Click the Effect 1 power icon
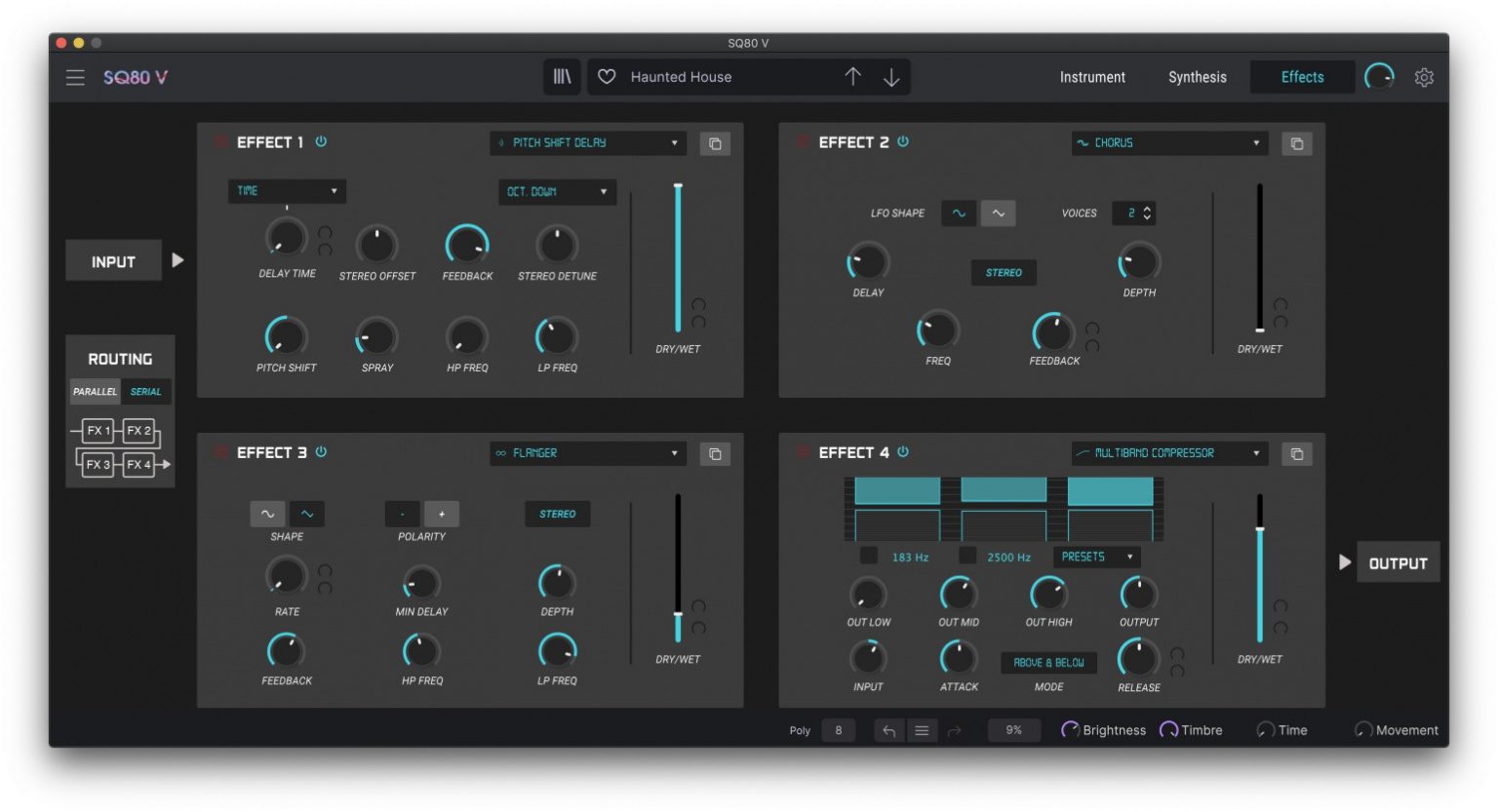The image size is (1498, 812). click(321, 142)
